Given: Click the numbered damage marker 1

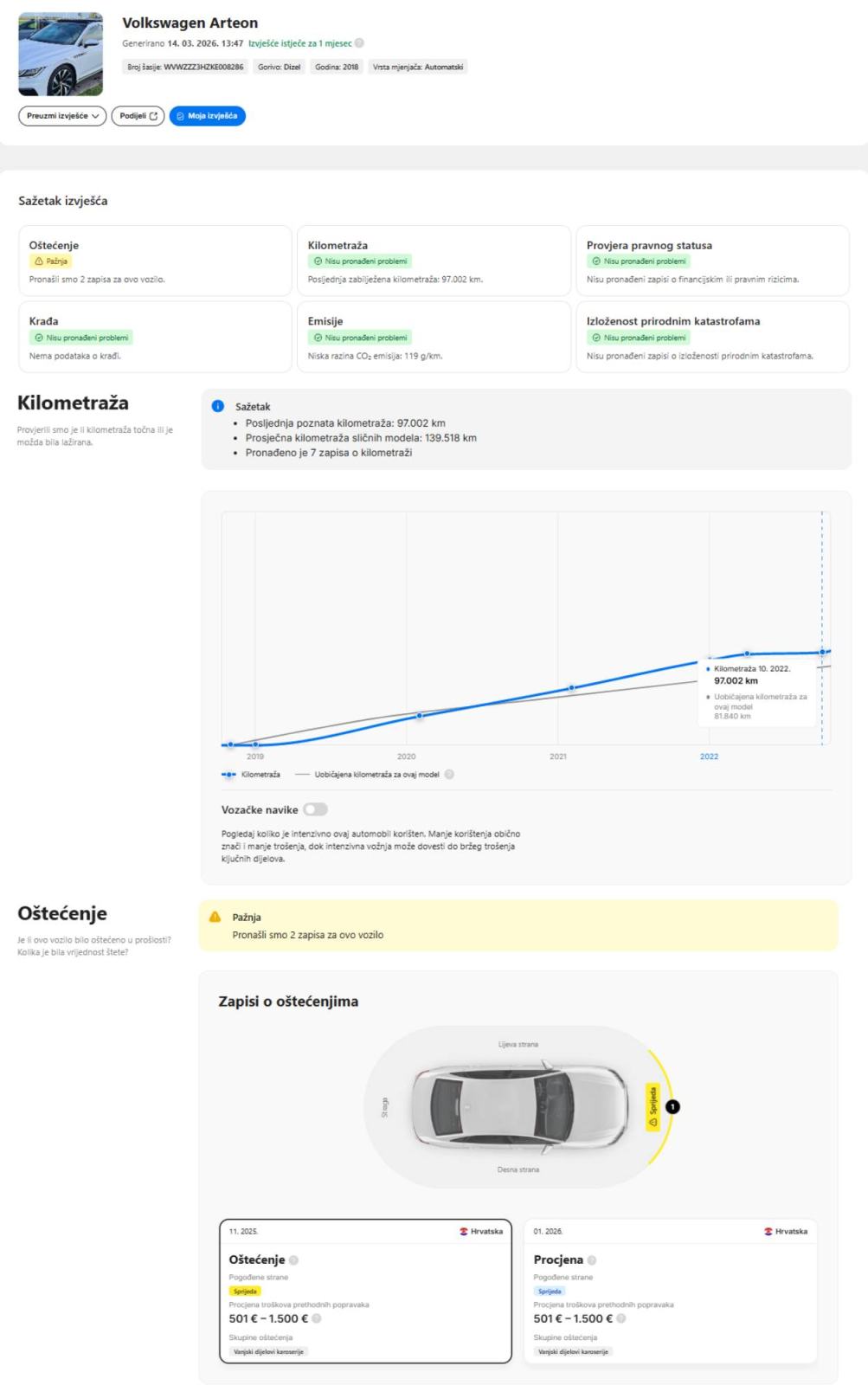Looking at the screenshot, I should tap(673, 1106).
